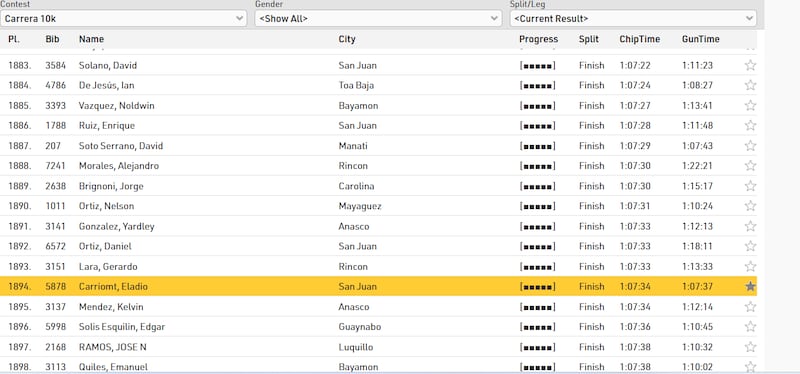Click bib number 7241

[55, 166]
